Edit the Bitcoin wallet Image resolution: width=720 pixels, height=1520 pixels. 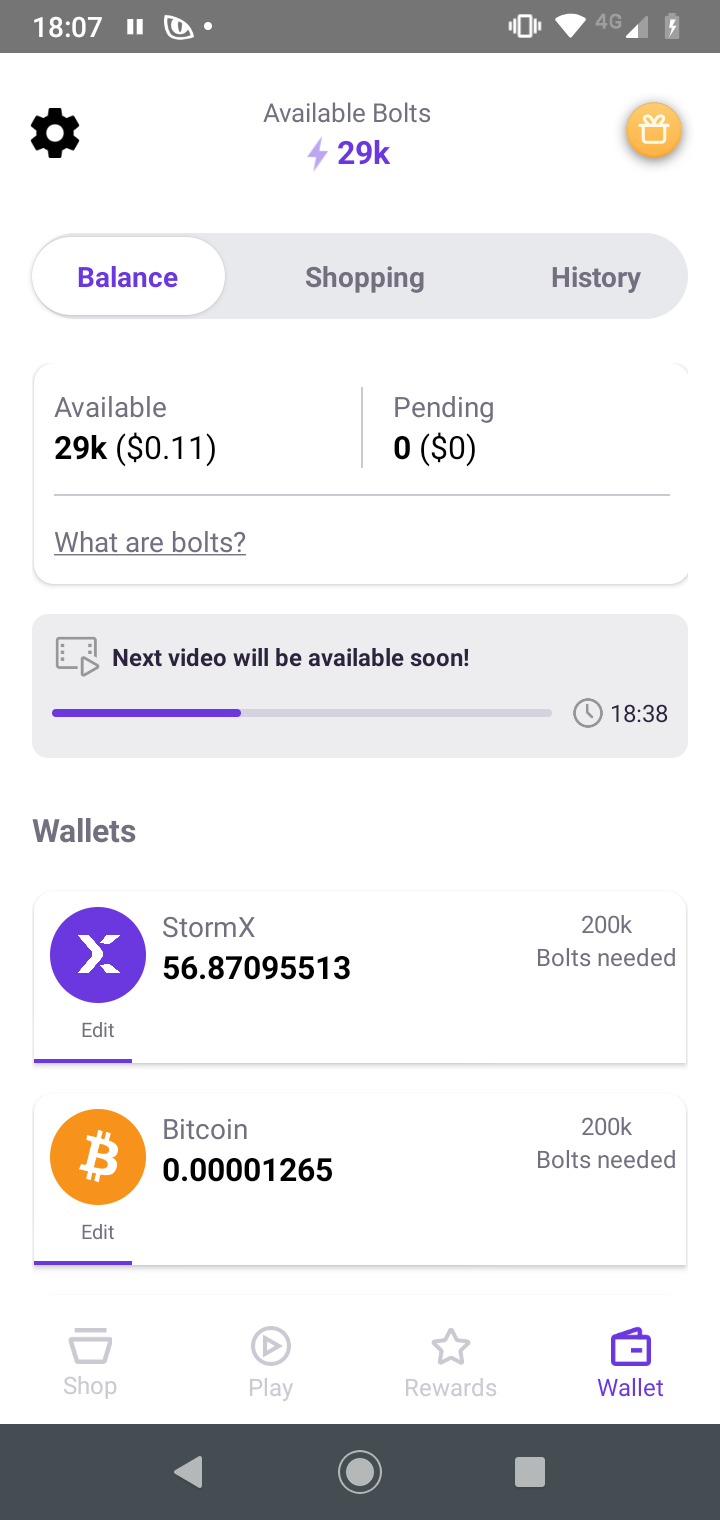(x=98, y=1232)
